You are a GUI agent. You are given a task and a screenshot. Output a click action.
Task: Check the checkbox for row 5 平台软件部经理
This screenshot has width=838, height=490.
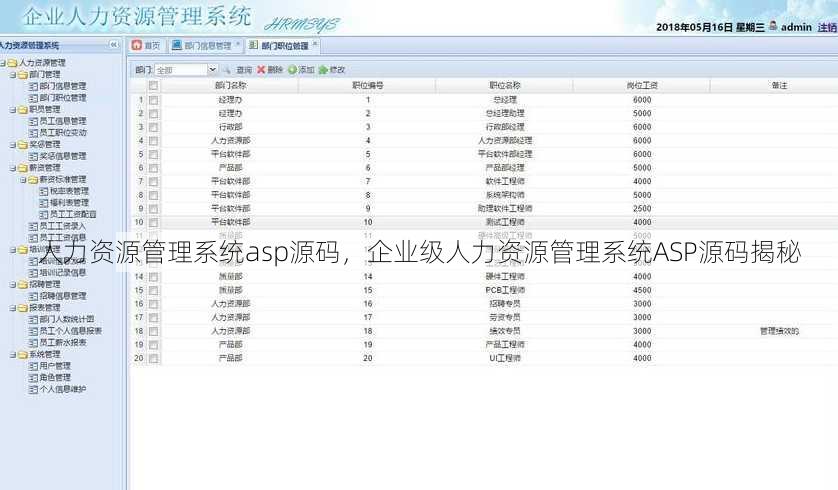(x=153, y=154)
